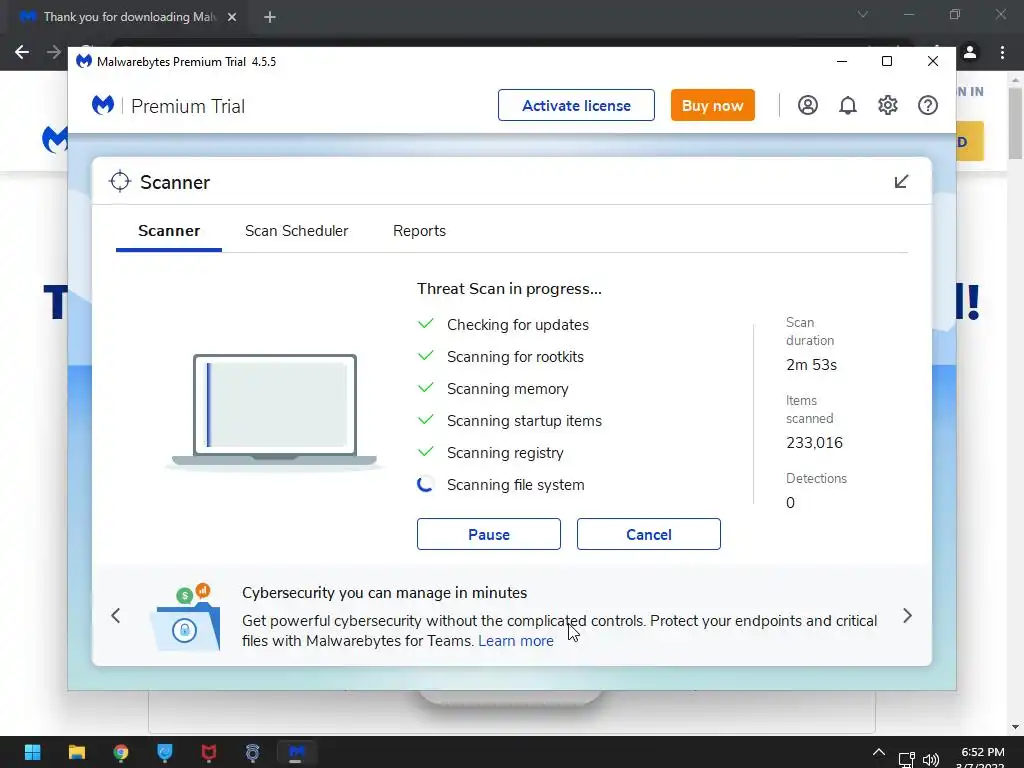Click the 'Scanning registry' text
The image size is (1024, 768).
[505, 453]
